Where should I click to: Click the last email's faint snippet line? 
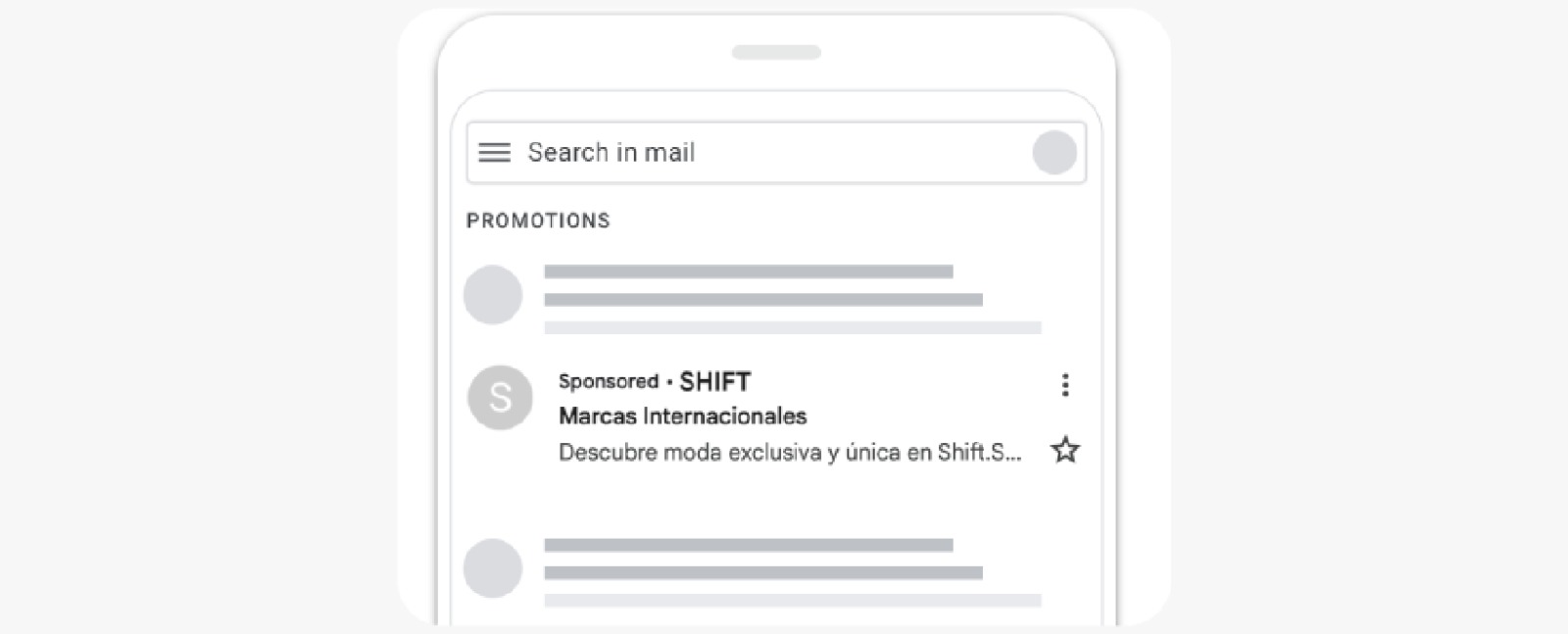[x=793, y=601]
